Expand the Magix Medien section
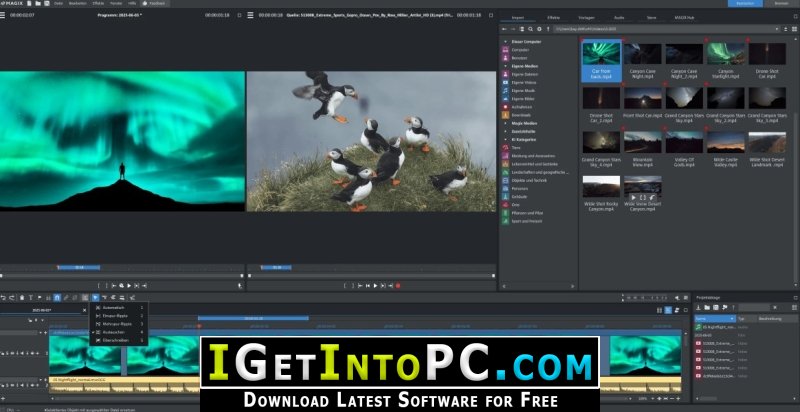This screenshot has height=412, width=800. (x=506, y=123)
